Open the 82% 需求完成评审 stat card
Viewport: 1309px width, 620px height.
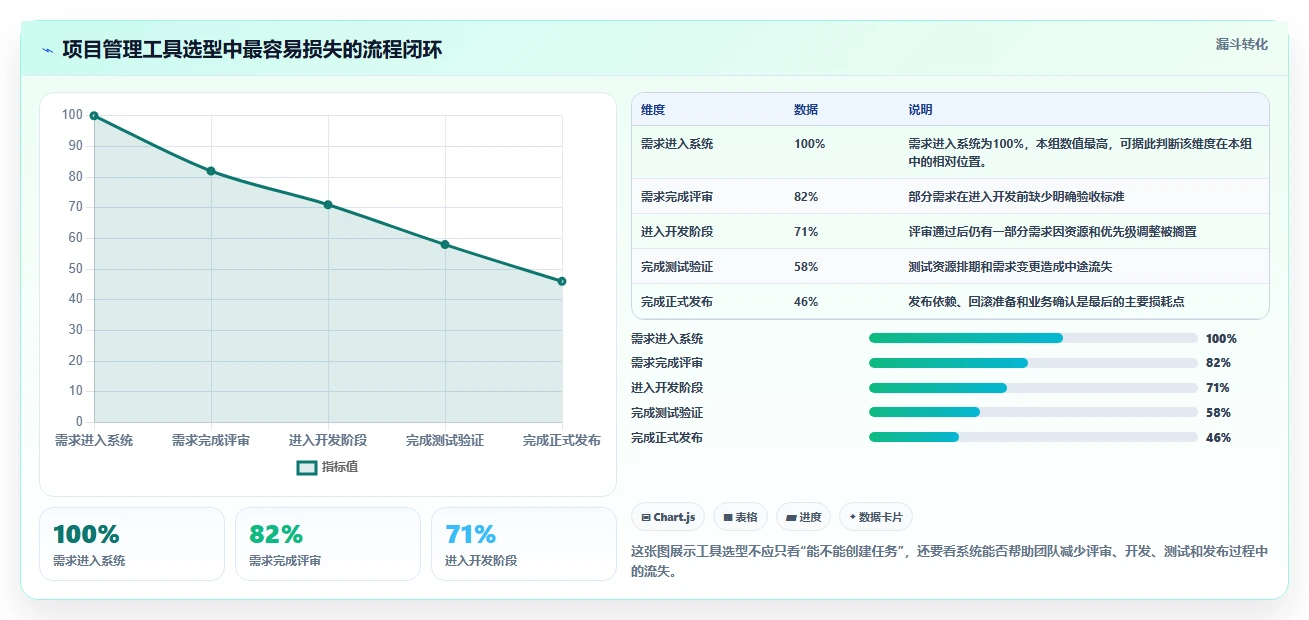pos(328,544)
